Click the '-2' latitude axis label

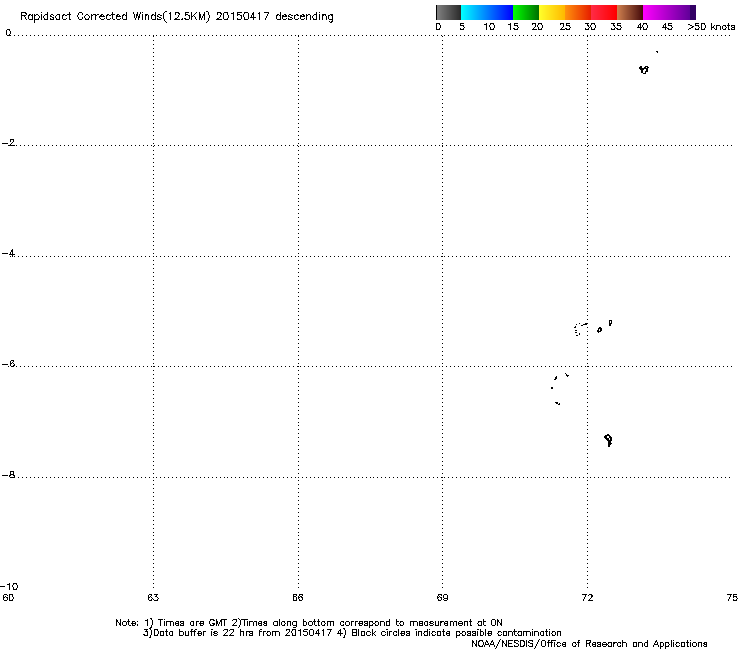pos(8,143)
